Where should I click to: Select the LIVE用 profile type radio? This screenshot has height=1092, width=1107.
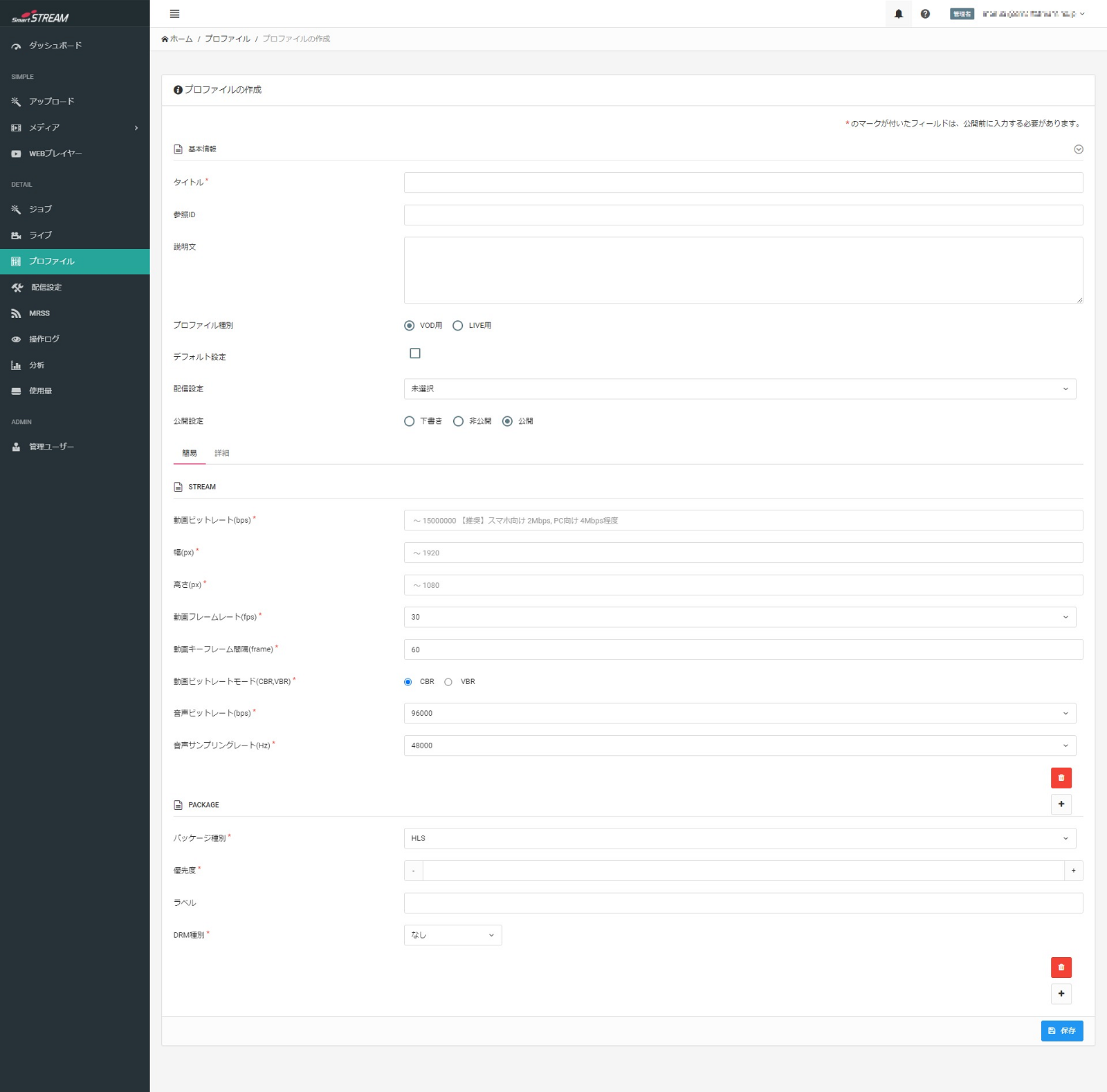[x=458, y=326]
